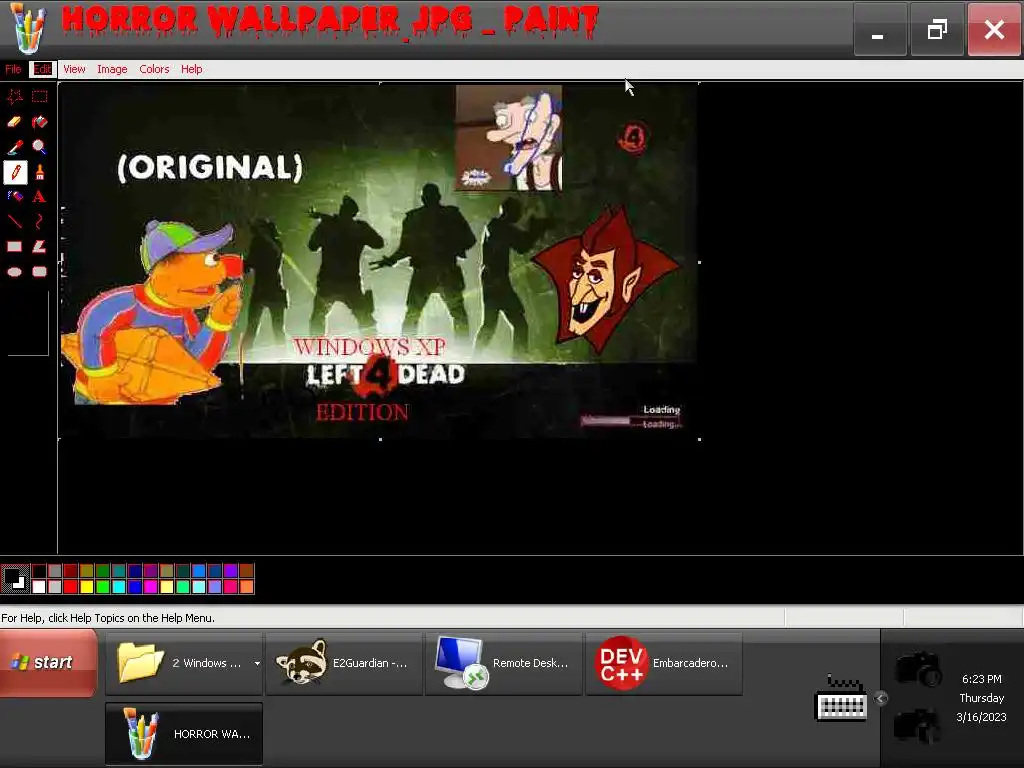Click the selected Pencil tool
The width and height of the screenshot is (1024, 768).
tap(15, 172)
